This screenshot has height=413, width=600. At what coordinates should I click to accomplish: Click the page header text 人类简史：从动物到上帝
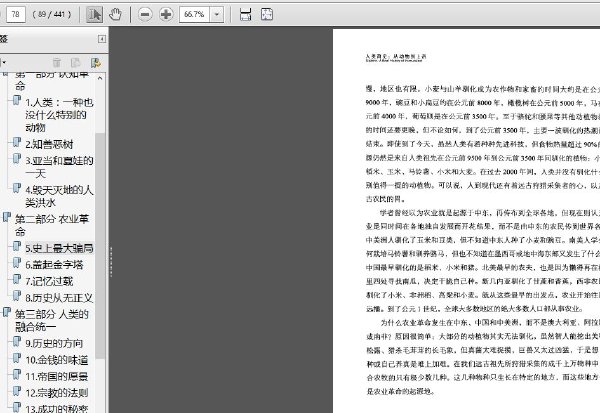(396, 57)
